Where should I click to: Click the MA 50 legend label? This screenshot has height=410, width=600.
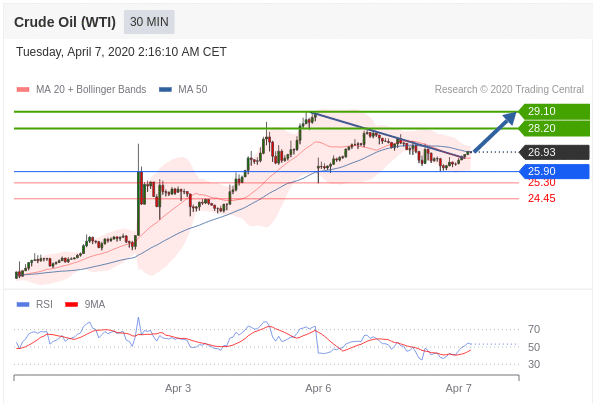click(192, 90)
